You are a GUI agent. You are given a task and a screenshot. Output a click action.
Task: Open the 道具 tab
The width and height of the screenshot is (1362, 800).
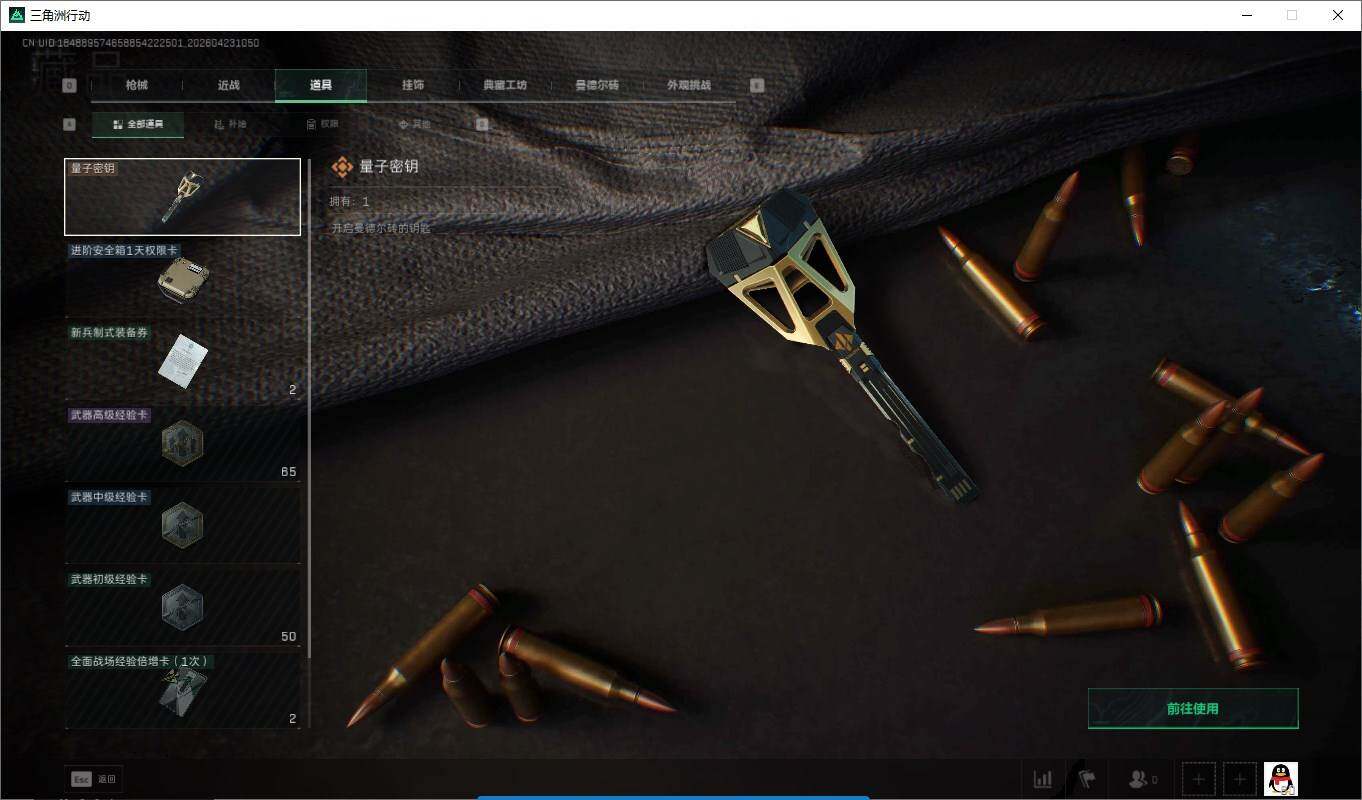click(x=321, y=85)
